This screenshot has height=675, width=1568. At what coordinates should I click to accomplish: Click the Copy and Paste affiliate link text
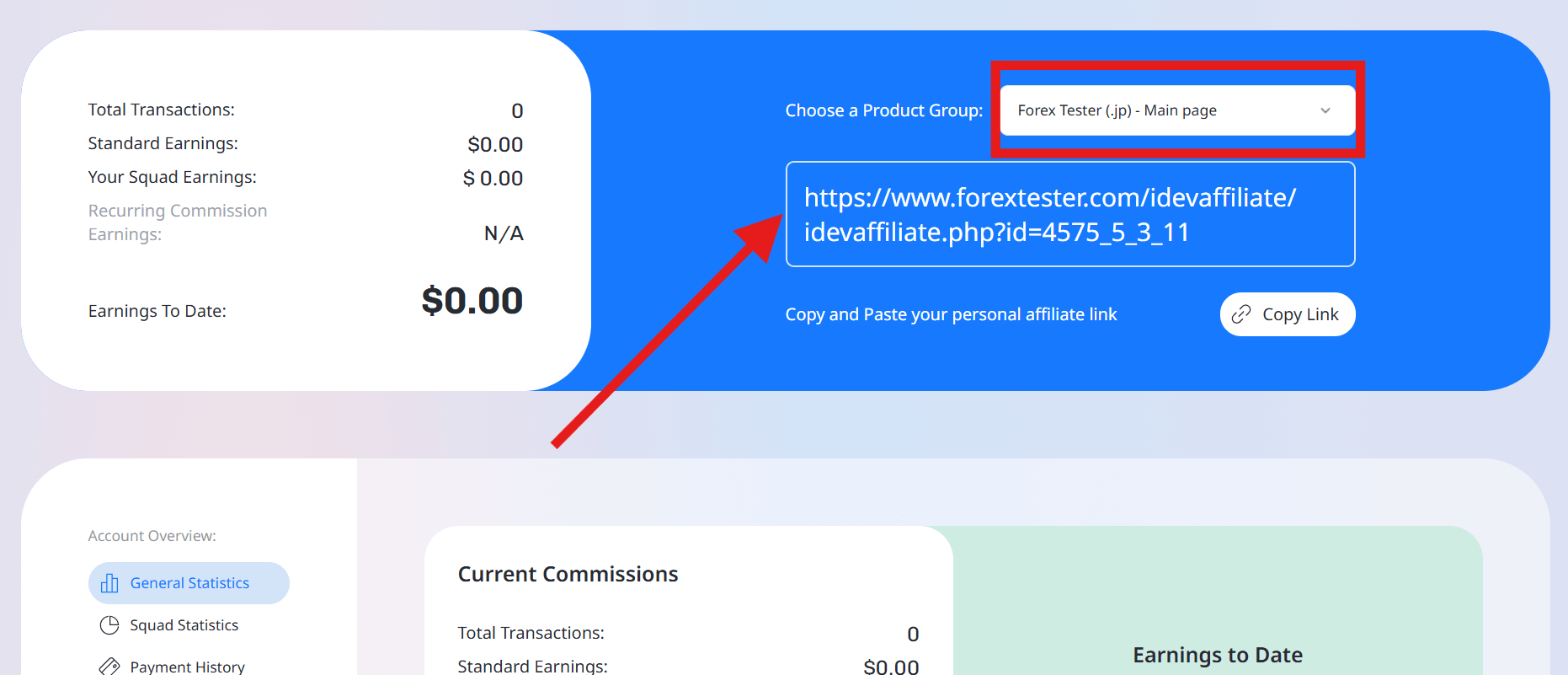click(x=951, y=314)
